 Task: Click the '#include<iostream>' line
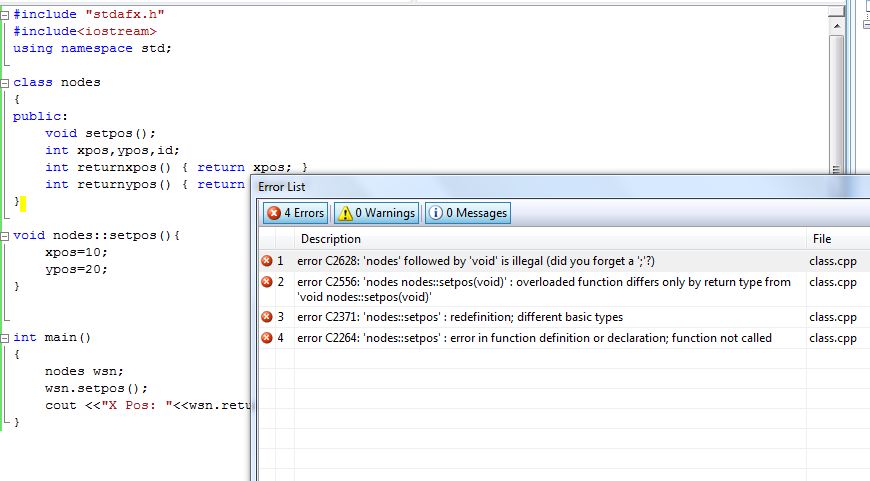click(85, 31)
